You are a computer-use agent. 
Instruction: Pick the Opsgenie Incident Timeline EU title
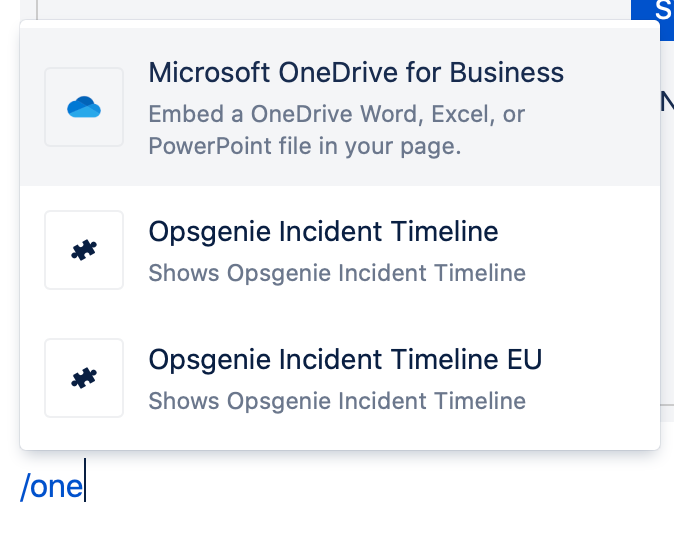(345, 360)
